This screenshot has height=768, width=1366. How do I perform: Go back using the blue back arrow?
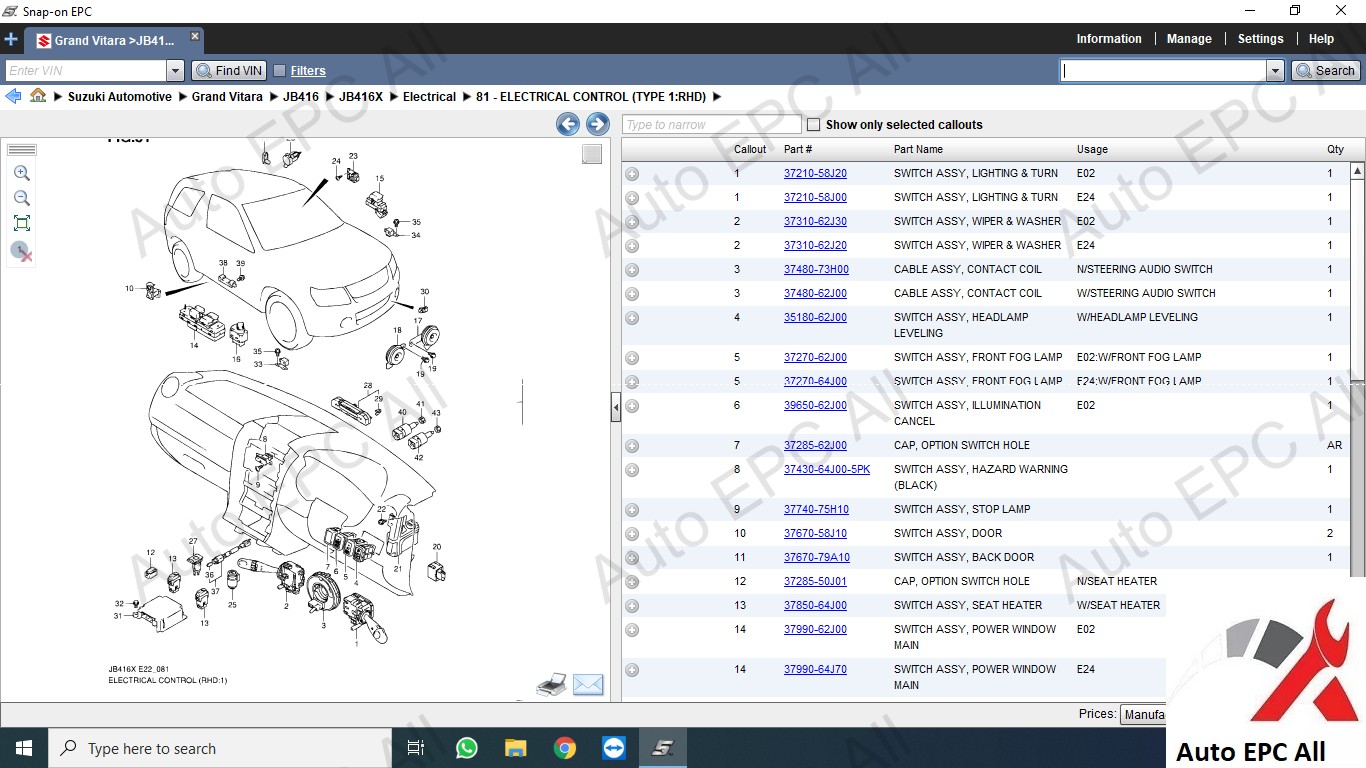(13, 96)
